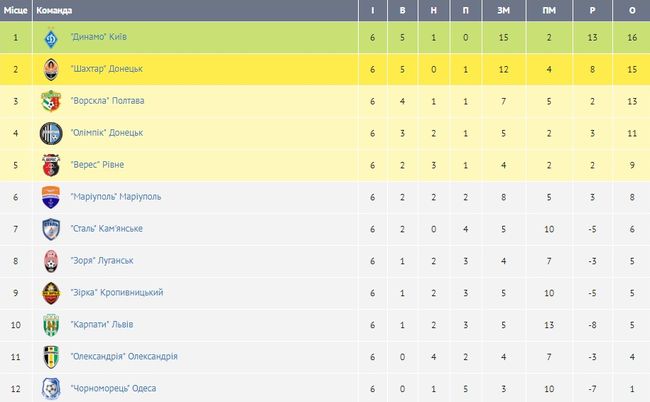Screen dimensions: 650x402
Task: Select the Команда column header
Action: click(54, 10)
